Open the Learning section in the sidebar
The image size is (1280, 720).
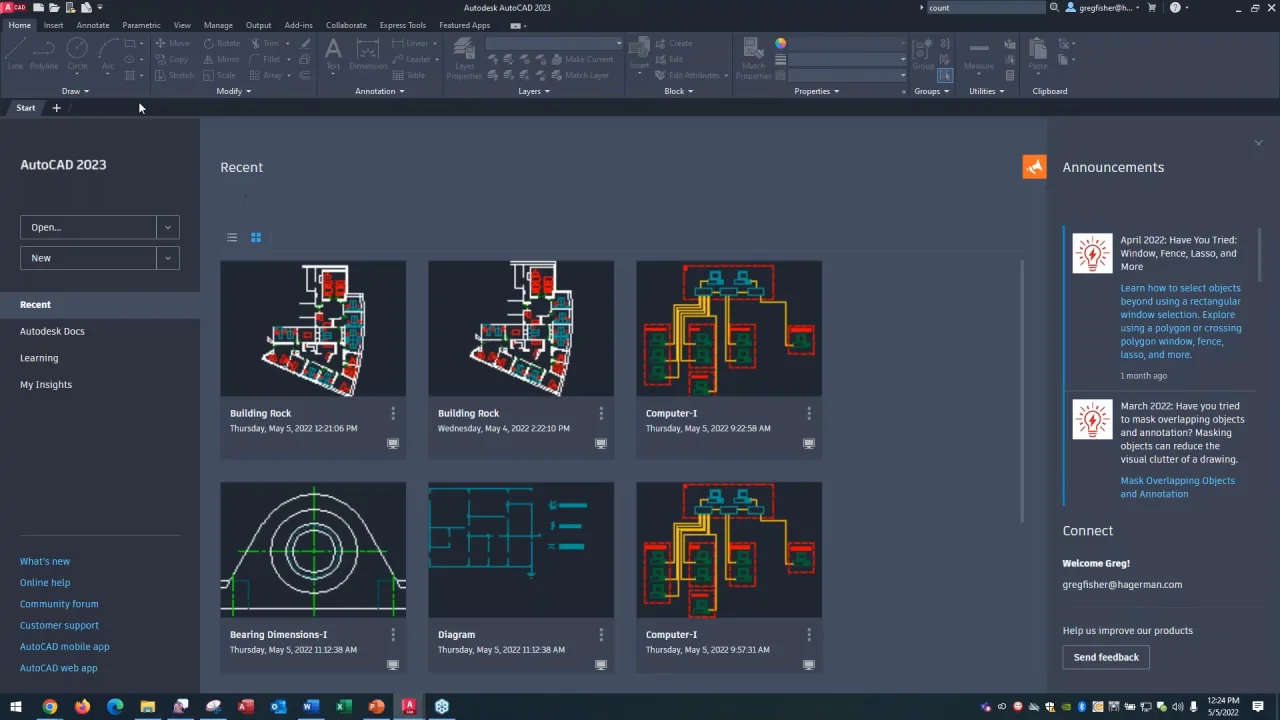tap(39, 358)
